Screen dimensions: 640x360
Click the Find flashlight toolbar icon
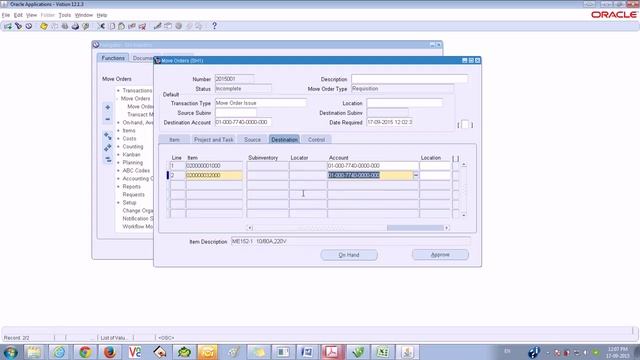(x=18, y=26)
